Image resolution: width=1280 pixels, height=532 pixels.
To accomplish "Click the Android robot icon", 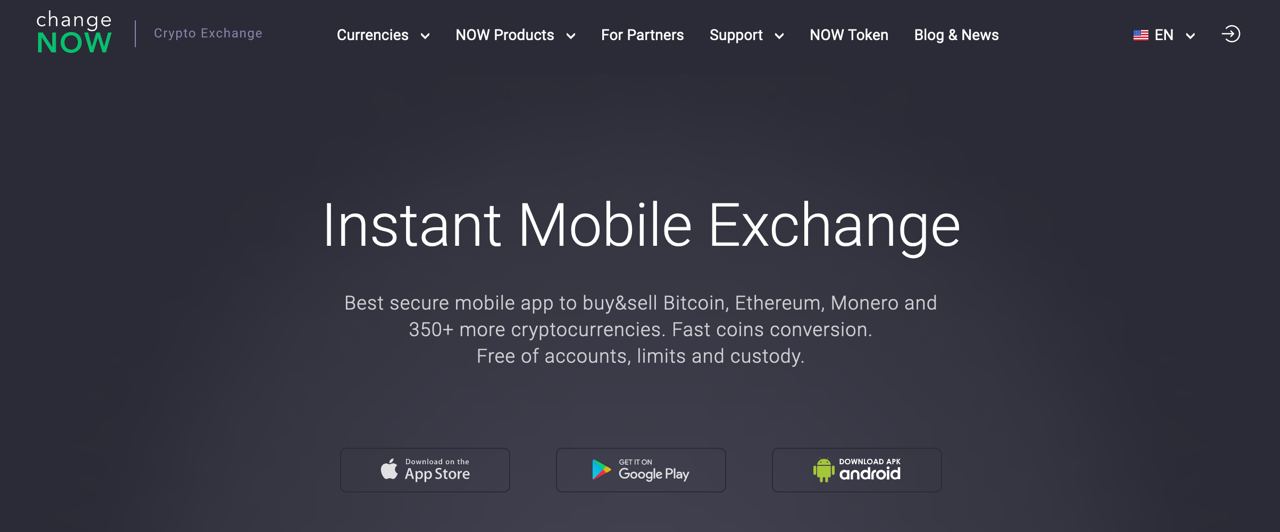I will click(x=823, y=470).
